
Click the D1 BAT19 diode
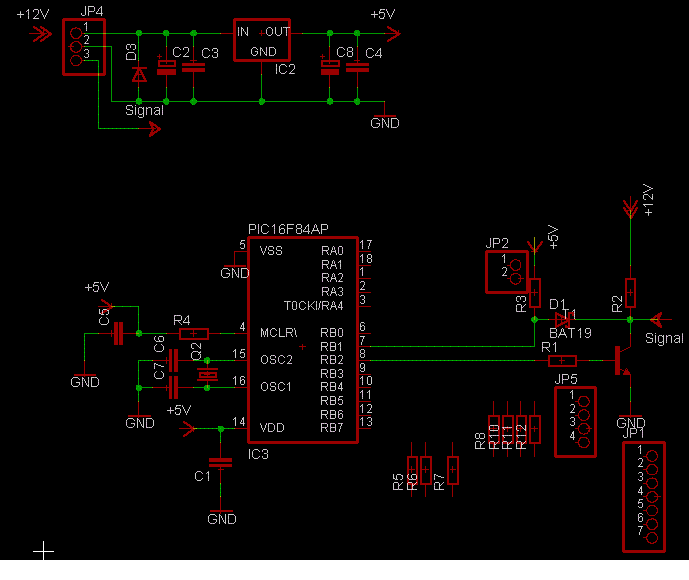pos(562,319)
